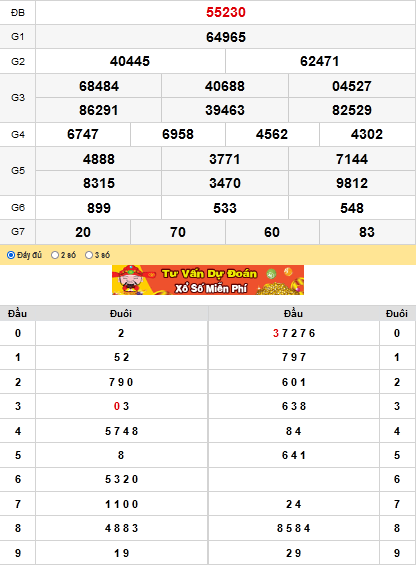This screenshot has height=566, width=417.
Task: Click the '7 9 7' cell for tail 1
Action: point(294,357)
